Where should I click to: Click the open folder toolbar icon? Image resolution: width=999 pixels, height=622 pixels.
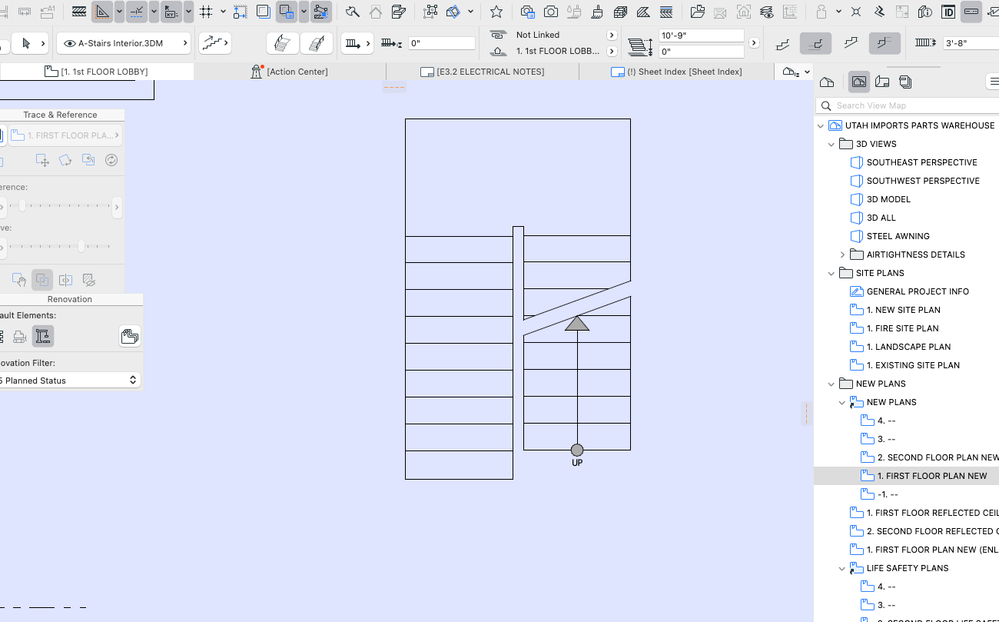(698, 11)
